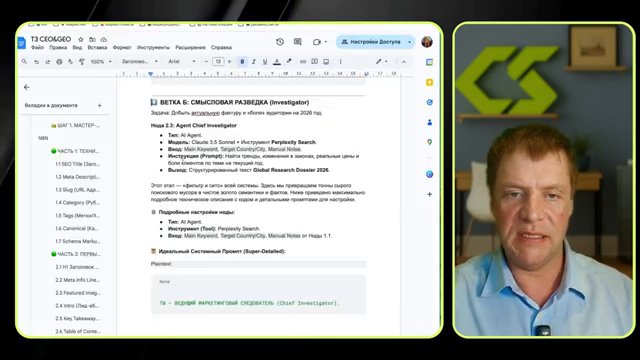Open the Справка menu
Viewport: 640px width, 360px height.
point(221,48)
